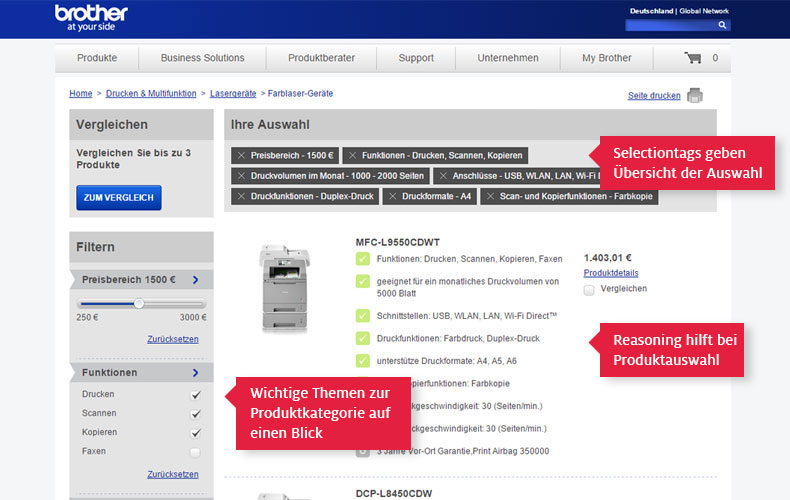Viewport: 790px width, 500px height.
Task: Click the DCP-L8450CDW product title
Action: (x=393, y=493)
